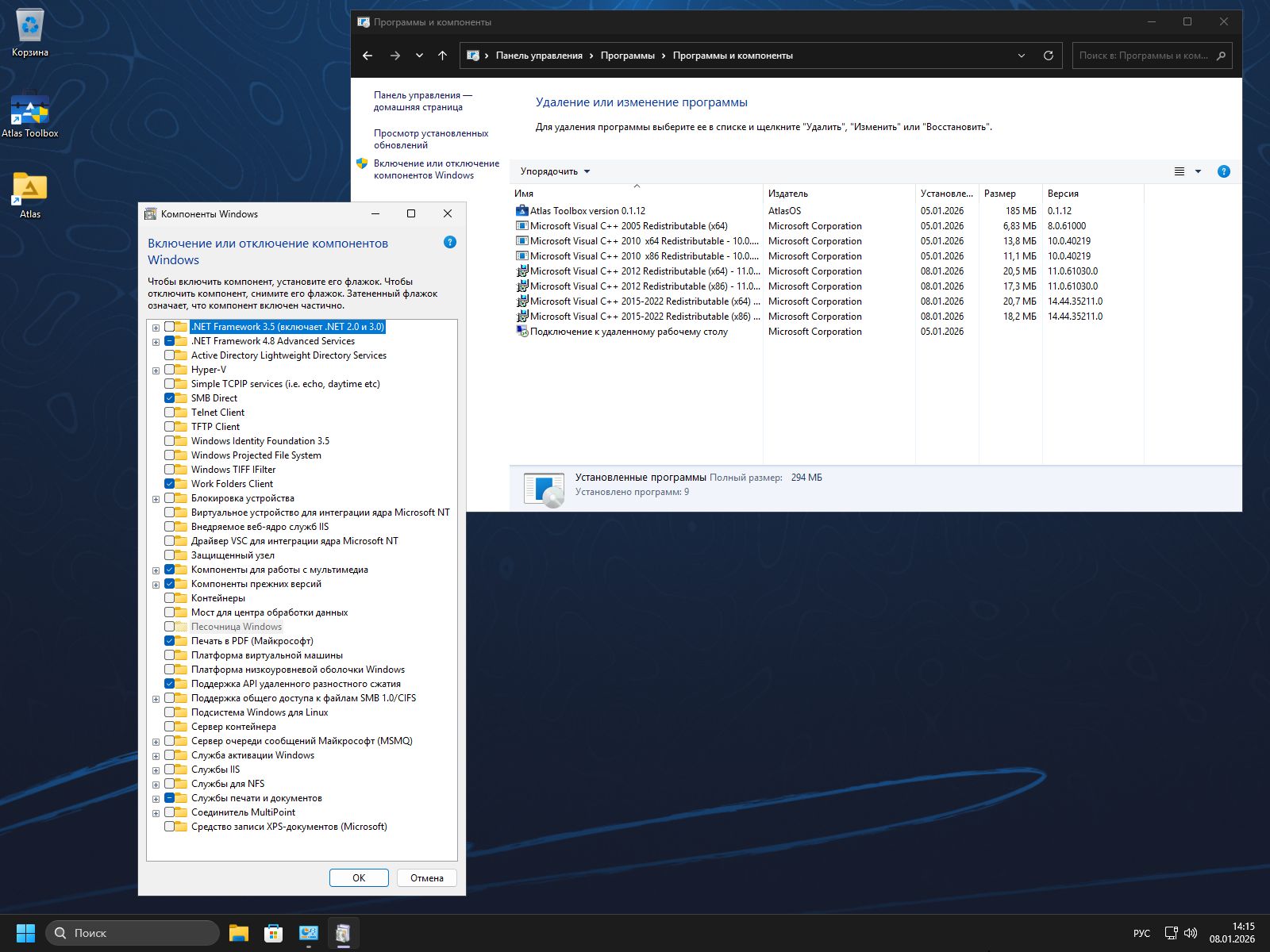Enable the Telnet Client checkbox

coord(170,413)
